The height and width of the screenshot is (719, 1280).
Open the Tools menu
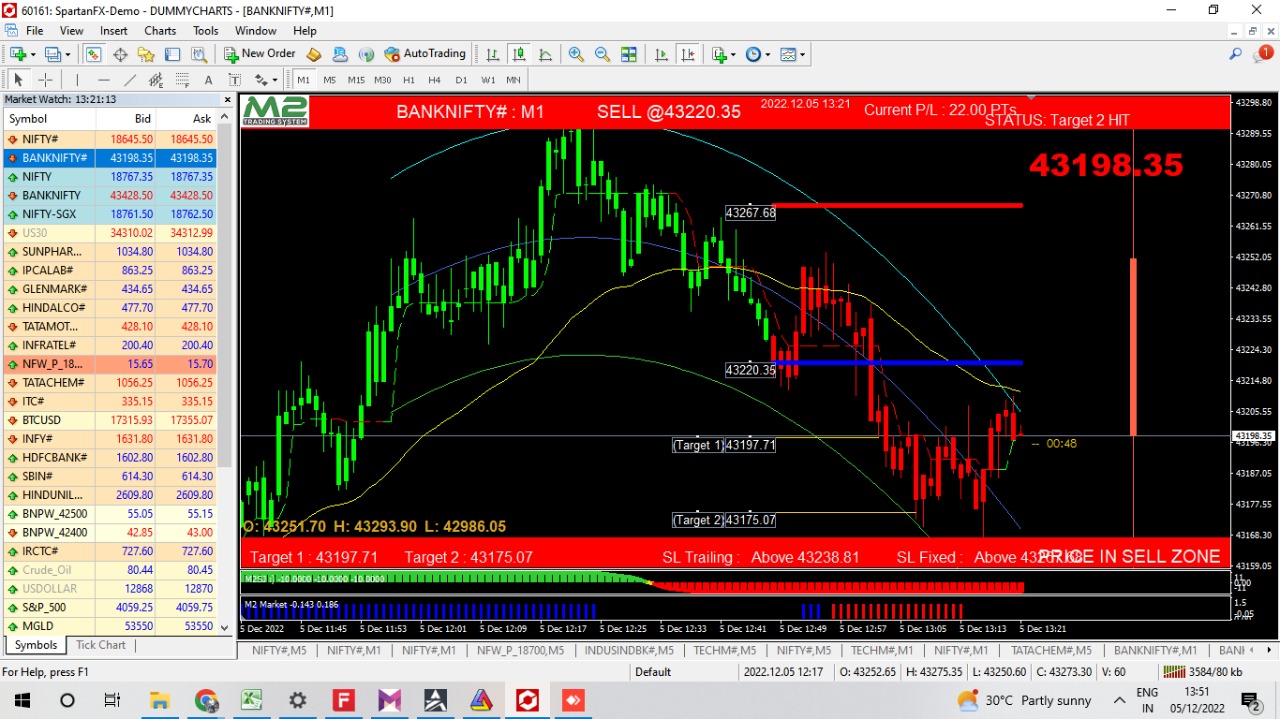tap(206, 31)
